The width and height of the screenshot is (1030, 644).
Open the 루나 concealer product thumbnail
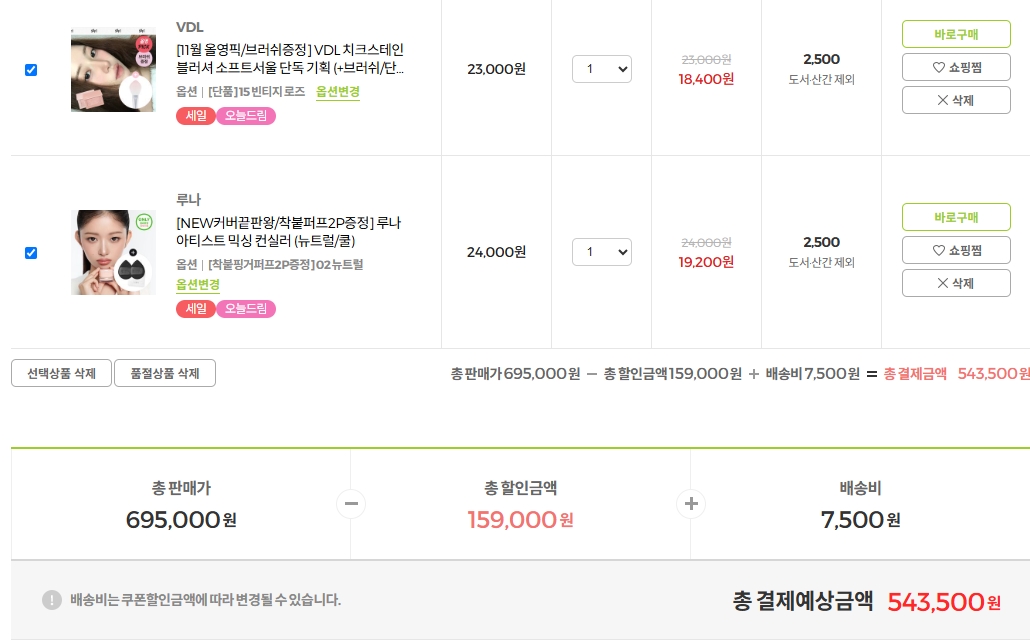[113, 252]
